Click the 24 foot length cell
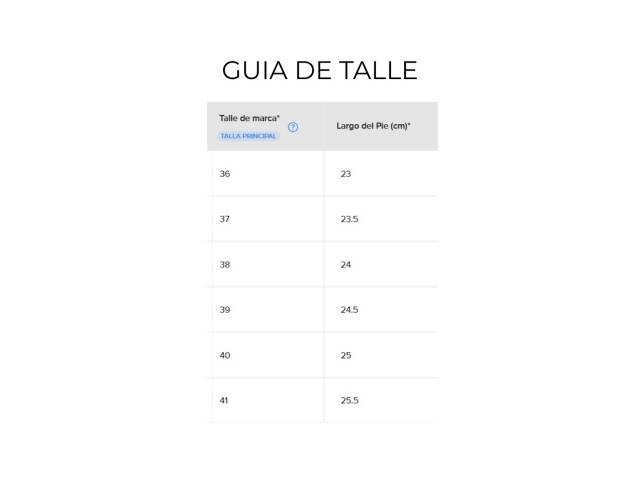640x480 pixels. pyautogui.click(x=346, y=264)
